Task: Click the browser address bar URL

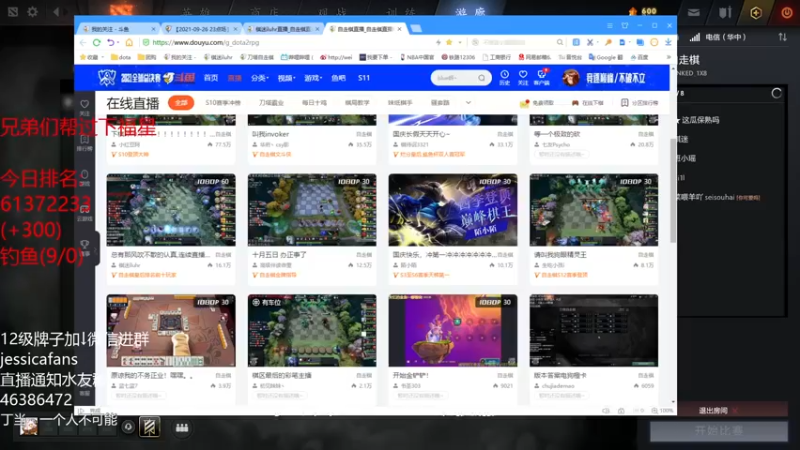Action: (206, 42)
